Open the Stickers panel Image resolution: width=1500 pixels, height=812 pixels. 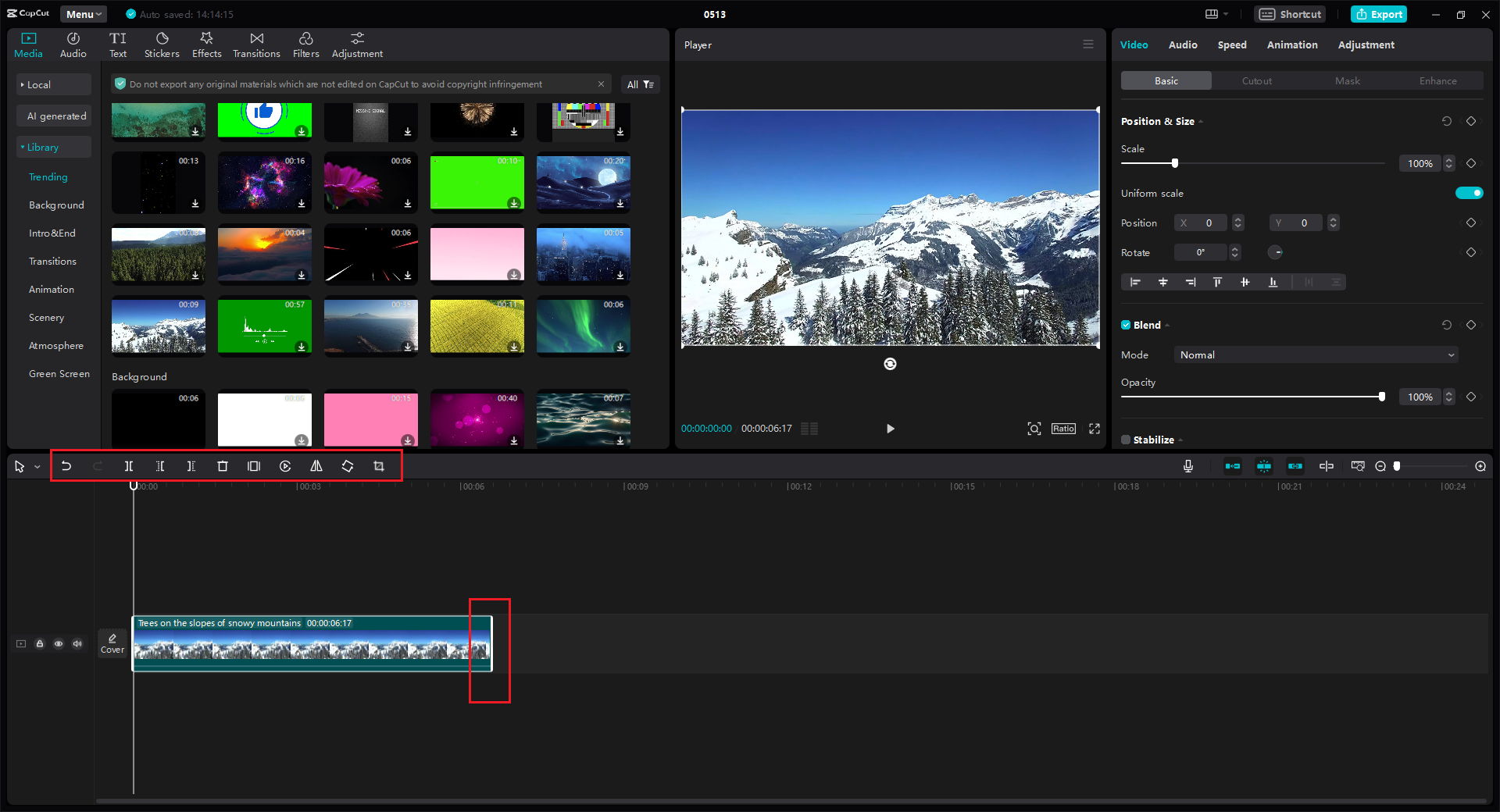click(162, 44)
